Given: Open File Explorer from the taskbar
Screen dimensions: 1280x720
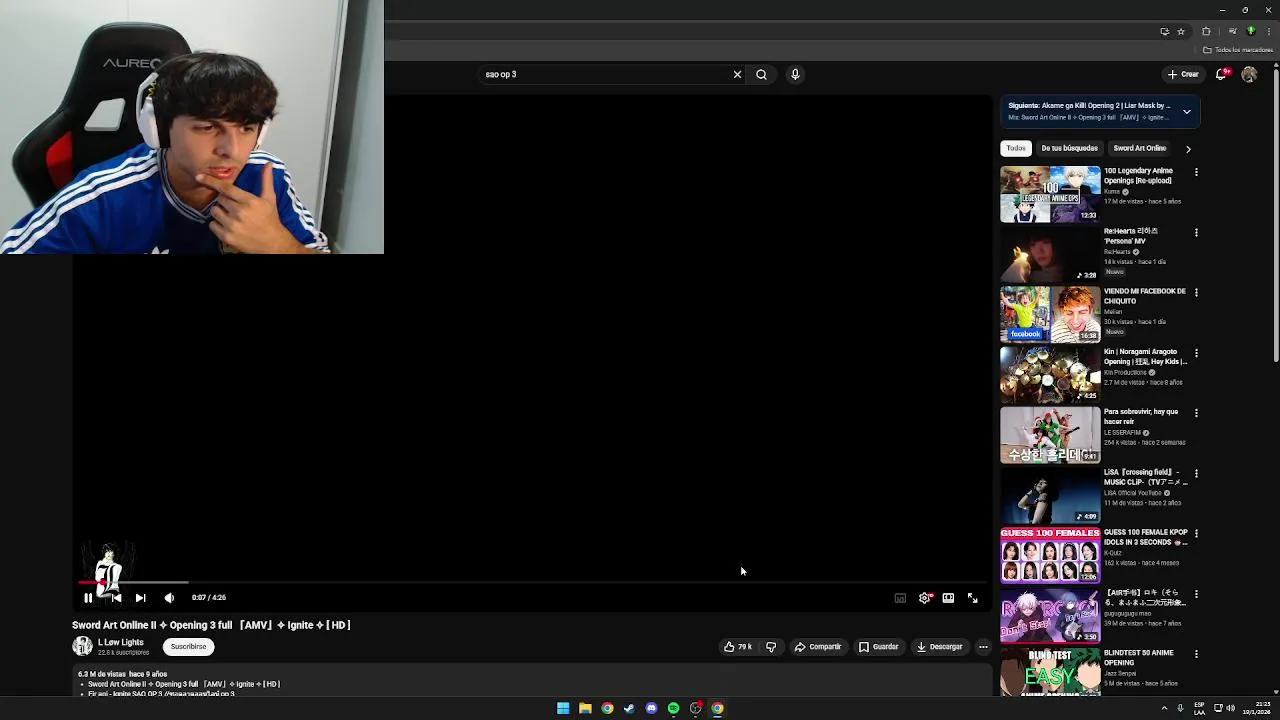Looking at the screenshot, I should [585, 708].
